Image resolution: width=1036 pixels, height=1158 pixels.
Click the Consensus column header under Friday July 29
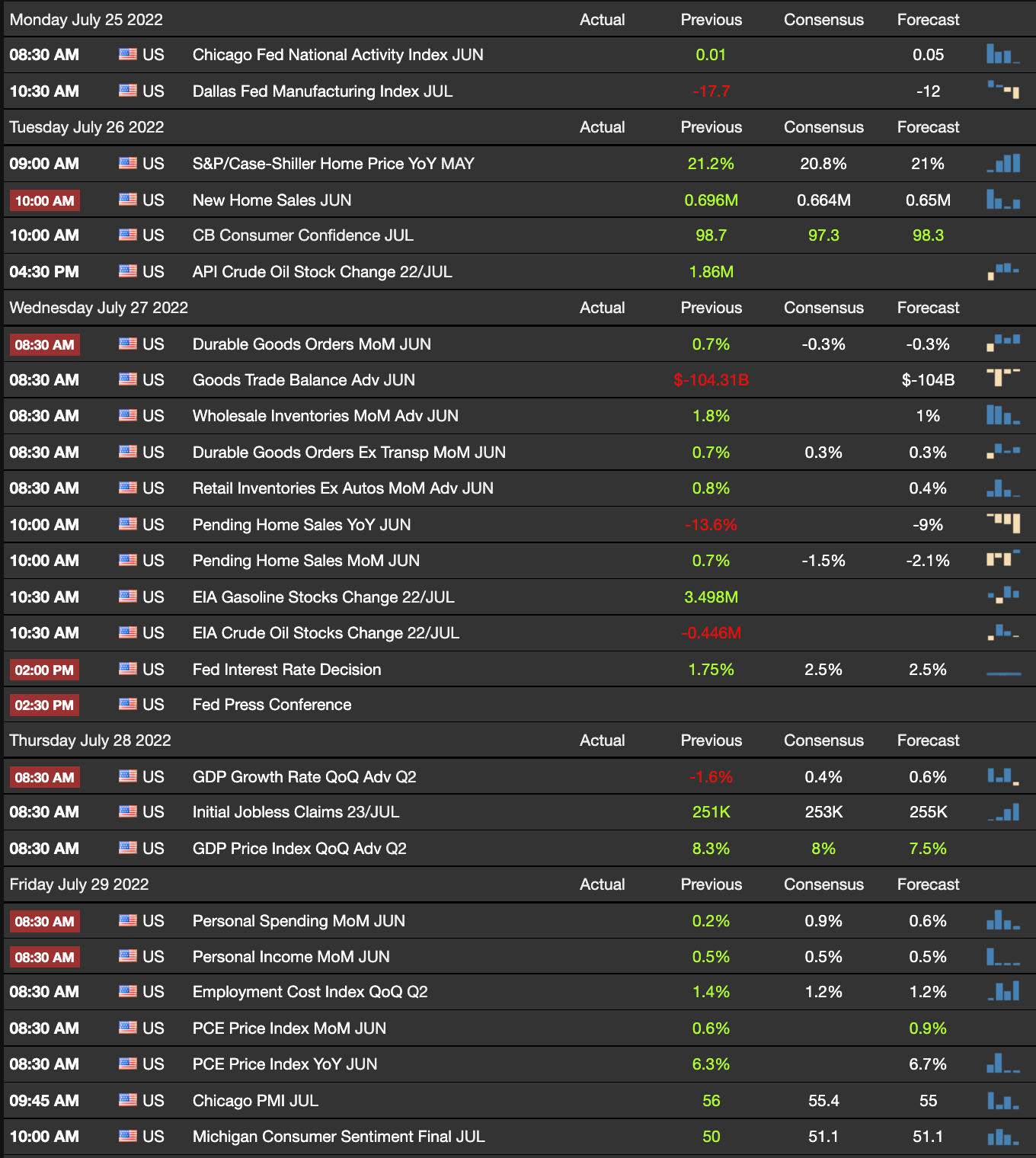click(823, 884)
